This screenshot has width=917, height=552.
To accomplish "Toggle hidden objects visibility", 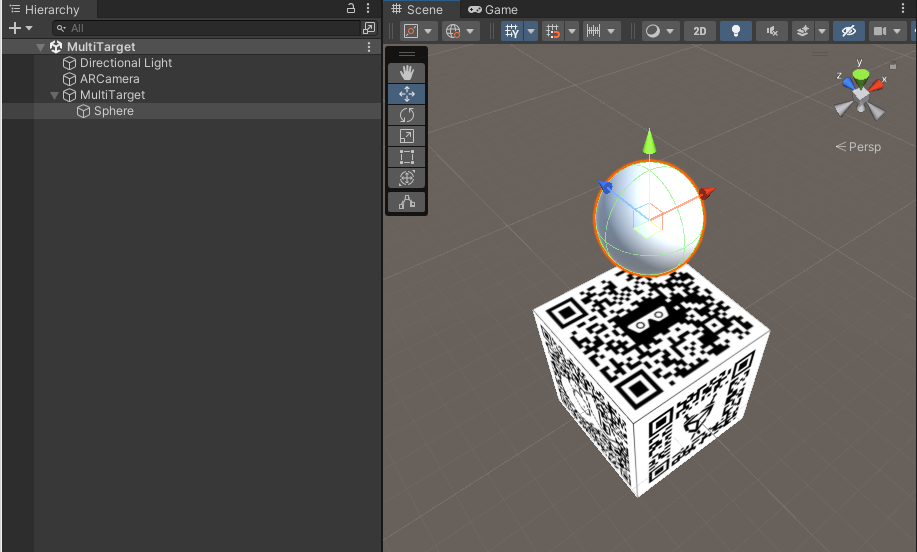I will point(849,31).
